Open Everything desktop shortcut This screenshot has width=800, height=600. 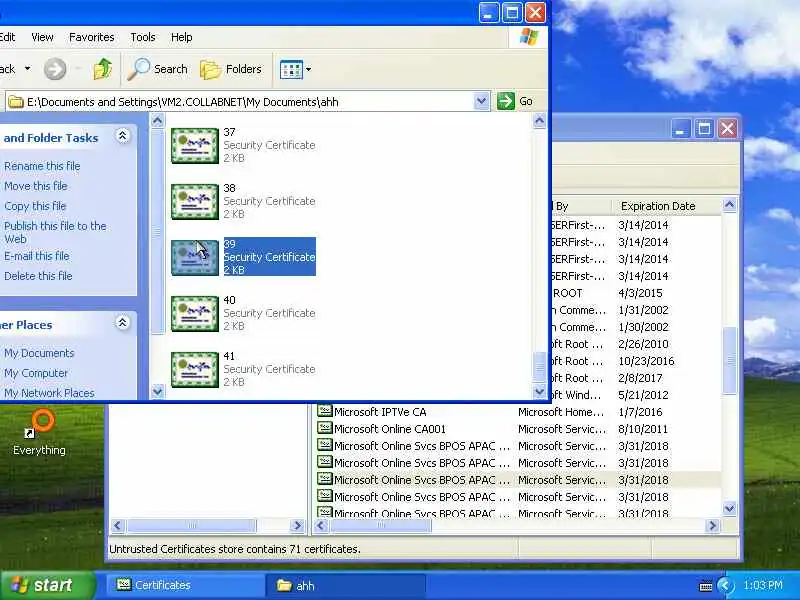tap(39, 432)
